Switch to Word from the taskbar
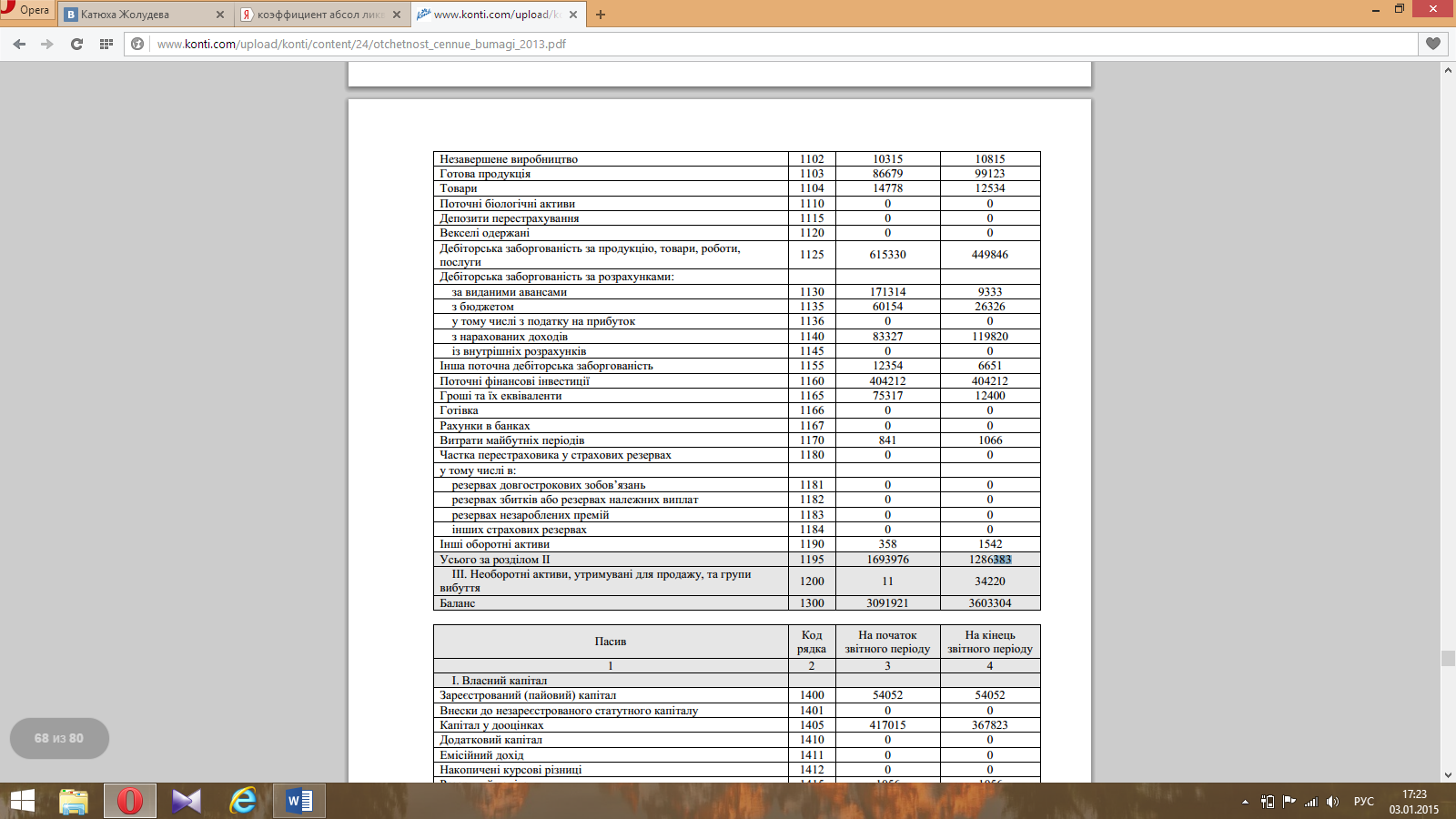Screen dimensions: 1456x819 pyautogui.click(x=299, y=801)
